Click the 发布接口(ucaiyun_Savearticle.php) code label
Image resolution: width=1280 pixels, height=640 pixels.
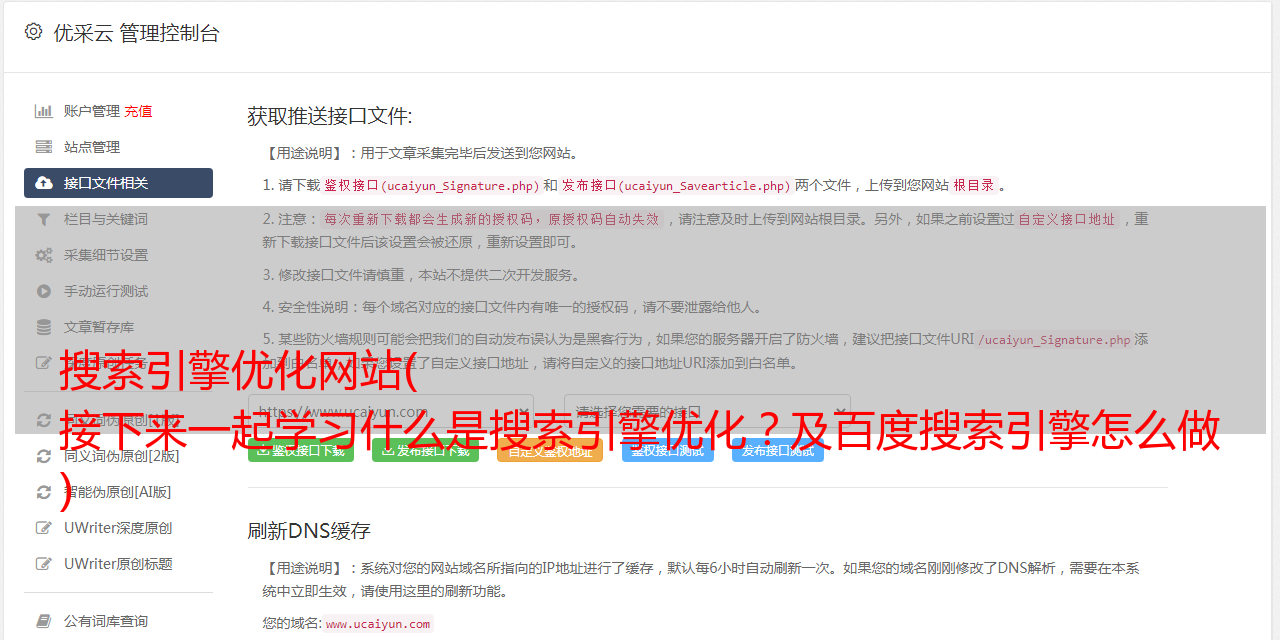(676, 185)
